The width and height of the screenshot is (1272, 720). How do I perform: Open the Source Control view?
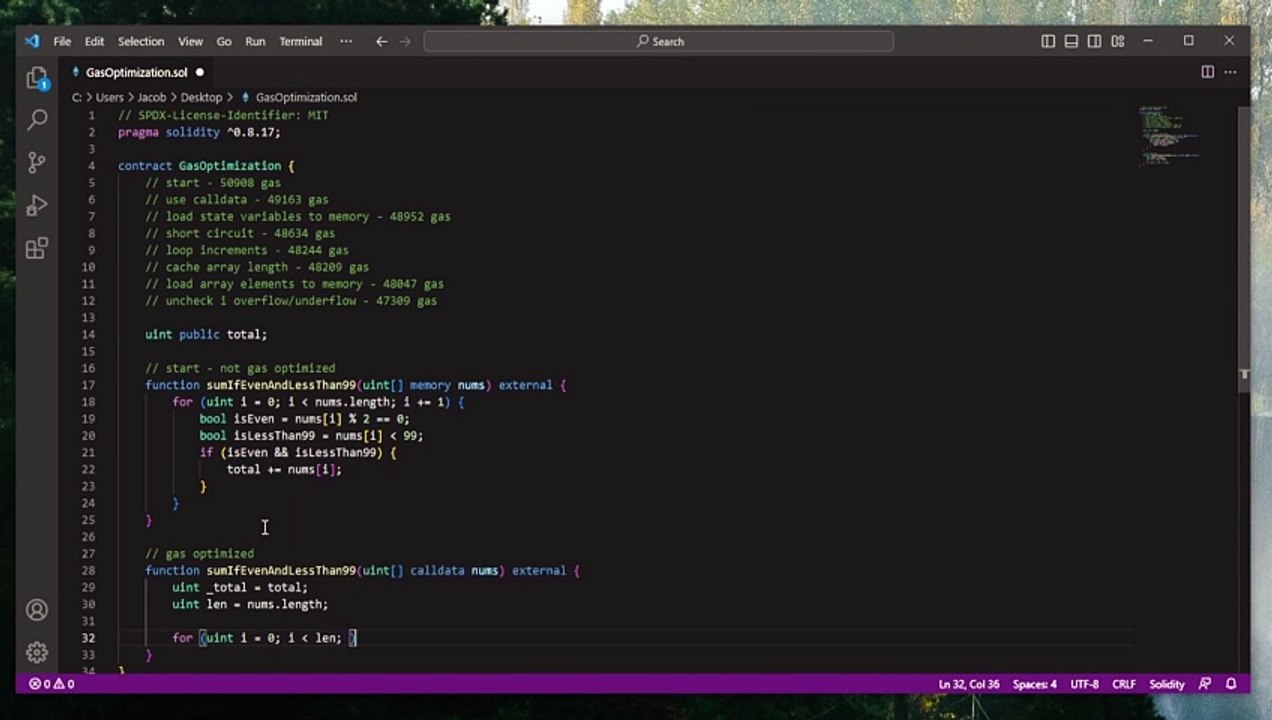(x=37, y=162)
